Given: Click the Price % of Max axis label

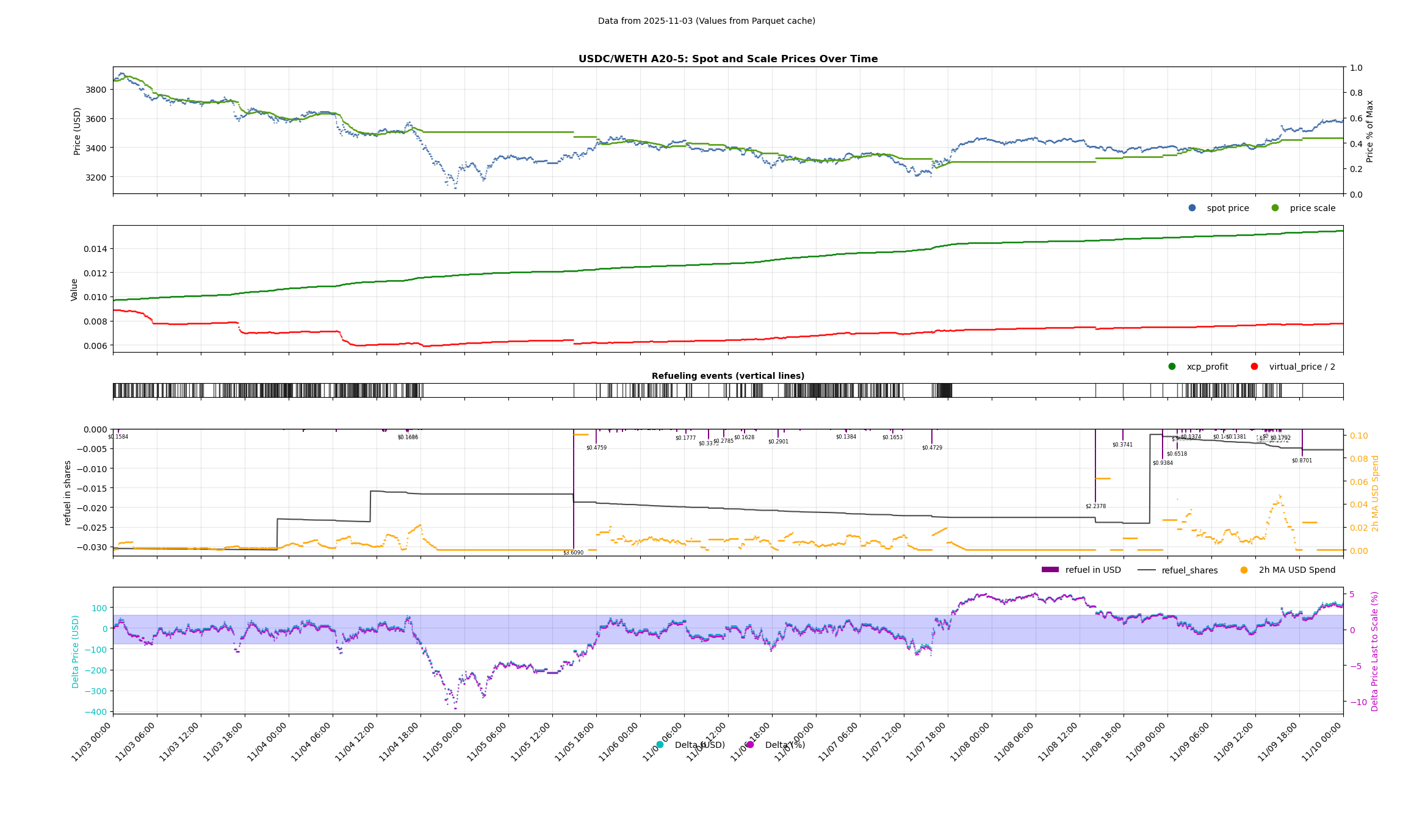Looking at the screenshot, I should coord(1370,131).
